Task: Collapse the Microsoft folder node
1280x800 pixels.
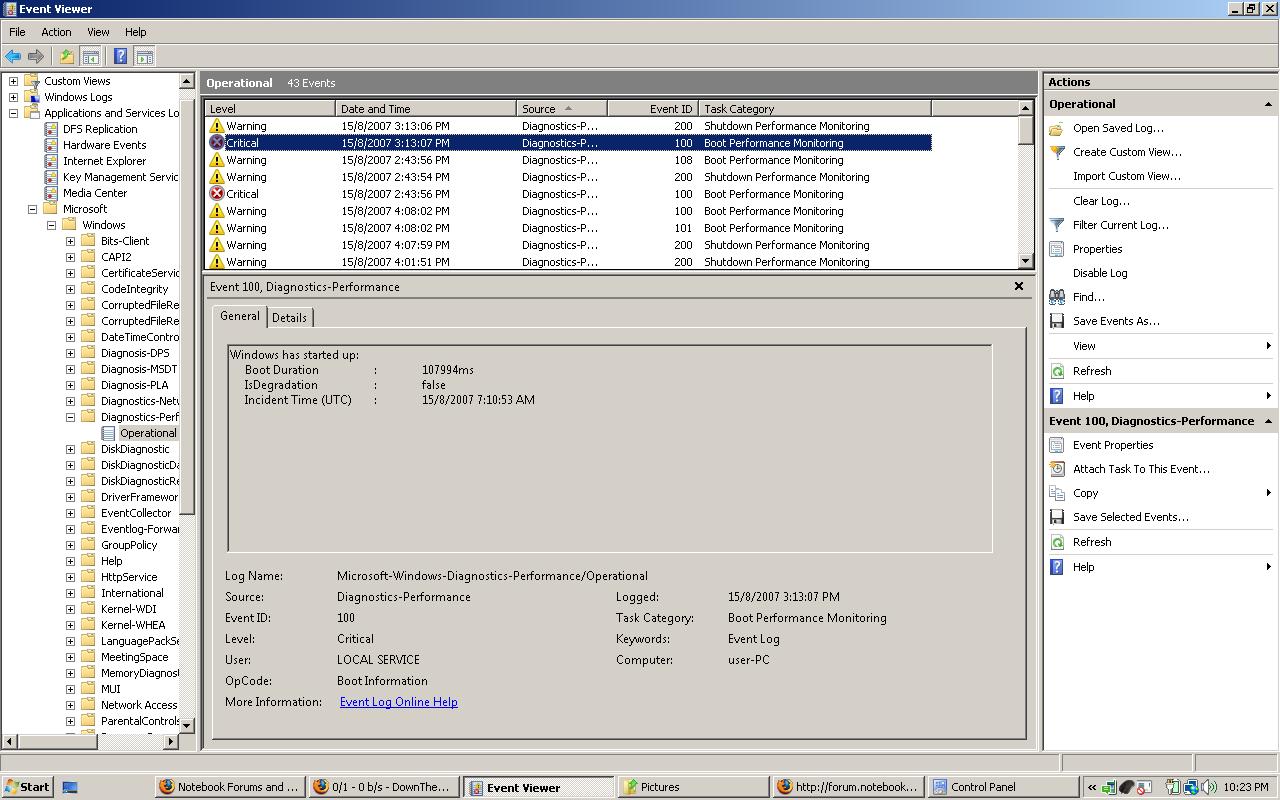Action: tap(32, 209)
